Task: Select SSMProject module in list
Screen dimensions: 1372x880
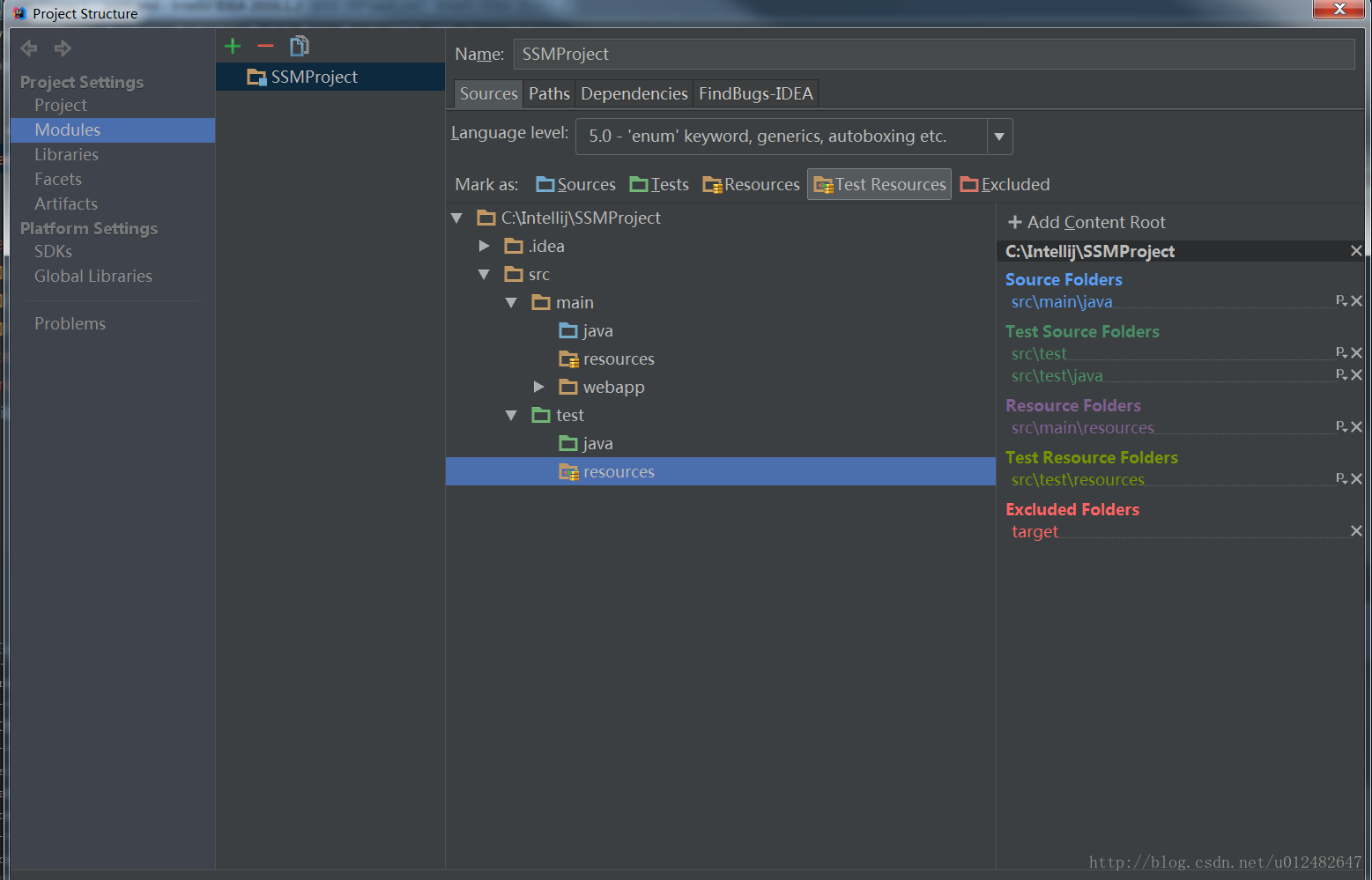Action: tap(330, 77)
